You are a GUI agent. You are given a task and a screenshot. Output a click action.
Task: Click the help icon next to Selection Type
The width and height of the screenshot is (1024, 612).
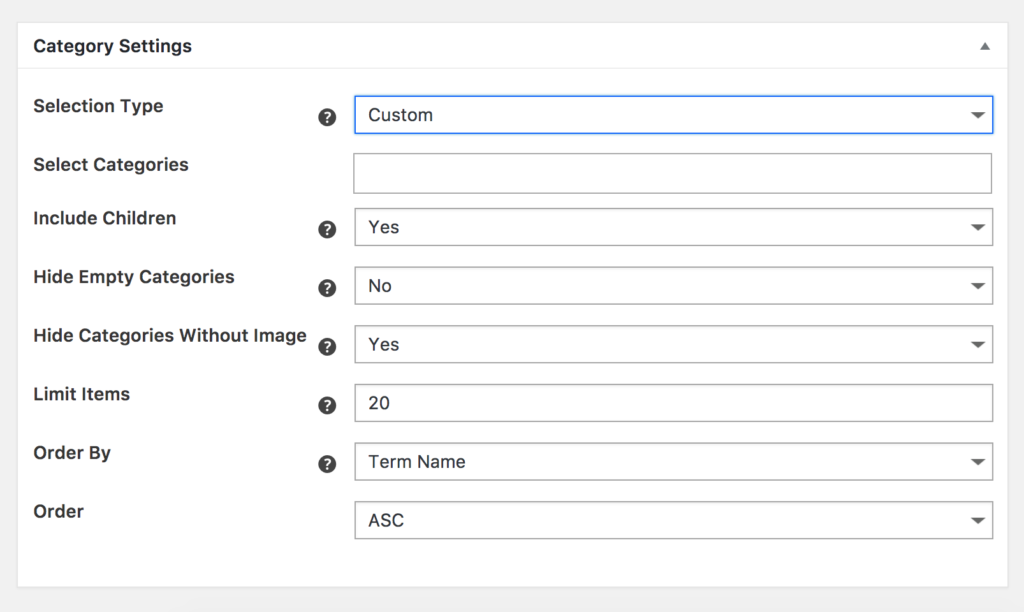tap(327, 117)
